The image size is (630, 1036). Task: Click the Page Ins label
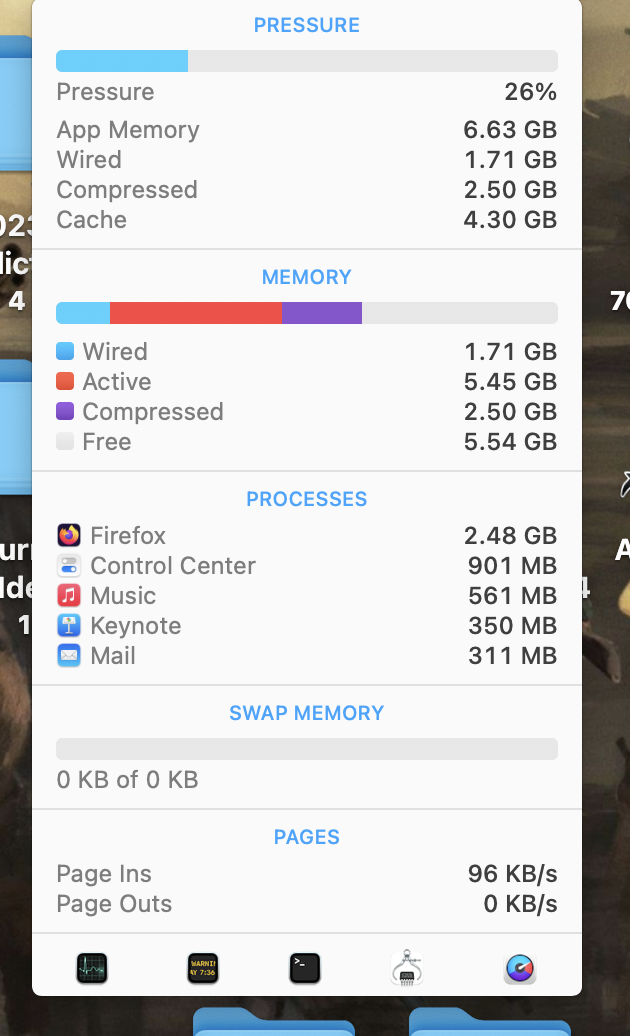pos(104,874)
